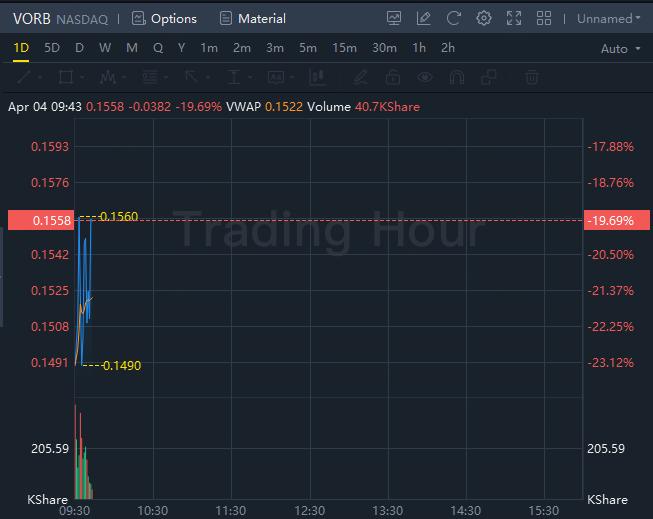Switch to the 5D timeframe tab
The width and height of the screenshot is (653, 519).
pos(52,48)
